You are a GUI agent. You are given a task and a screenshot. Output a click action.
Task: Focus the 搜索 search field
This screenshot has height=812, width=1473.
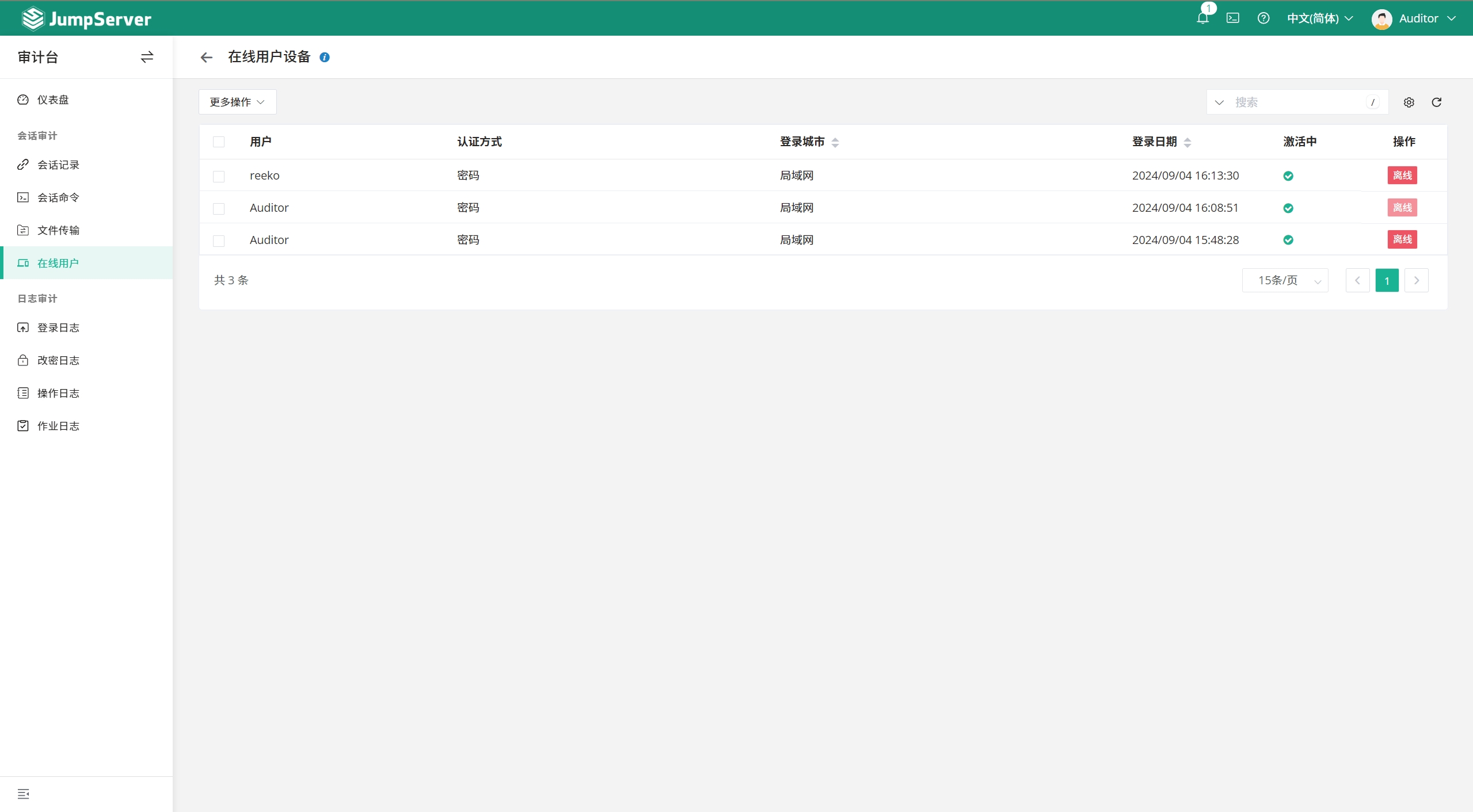tap(1297, 102)
